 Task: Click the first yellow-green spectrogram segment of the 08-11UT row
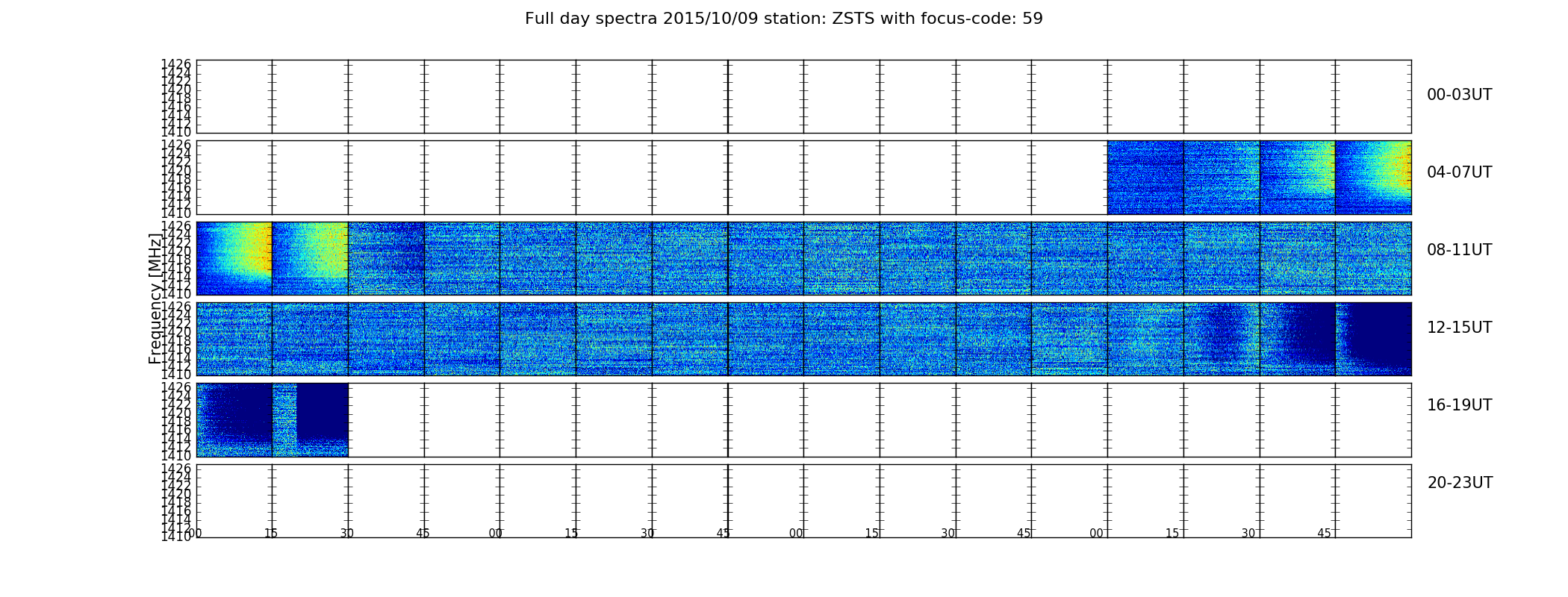(x=234, y=258)
